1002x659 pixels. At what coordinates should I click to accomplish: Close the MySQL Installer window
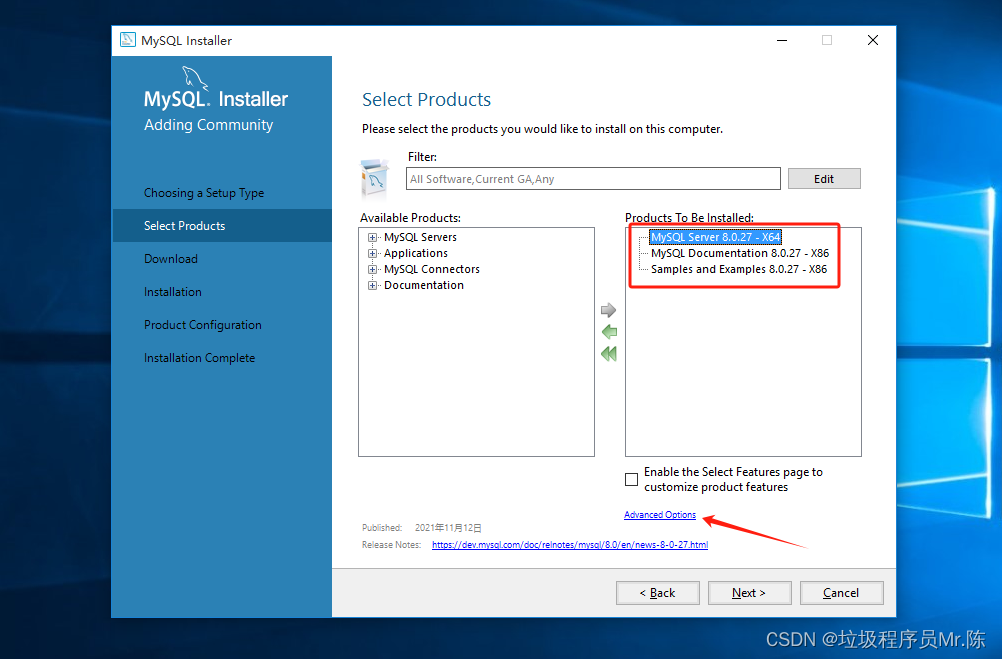[873, 40]
